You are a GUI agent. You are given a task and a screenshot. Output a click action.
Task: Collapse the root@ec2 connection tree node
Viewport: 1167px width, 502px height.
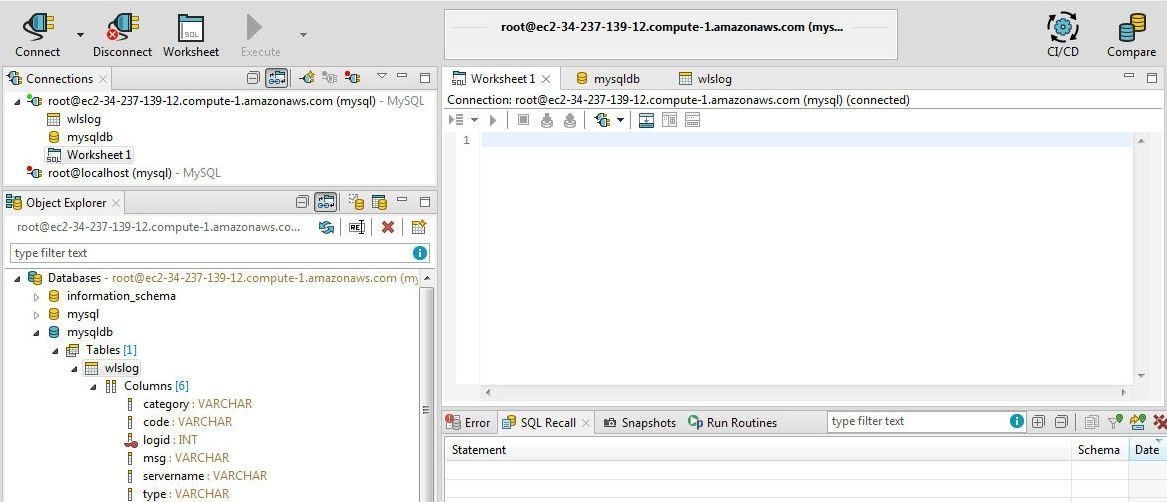pyautogui.click(x=17, y=101)
